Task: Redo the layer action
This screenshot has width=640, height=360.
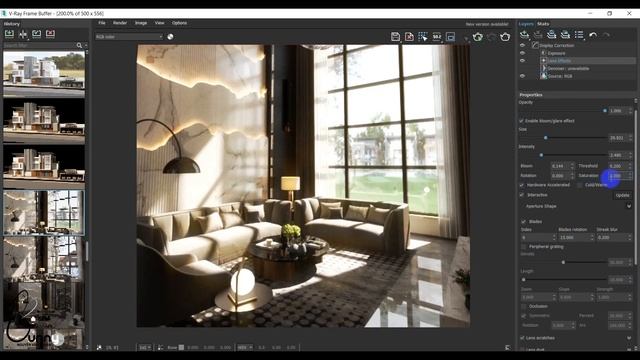Action: 606,35
